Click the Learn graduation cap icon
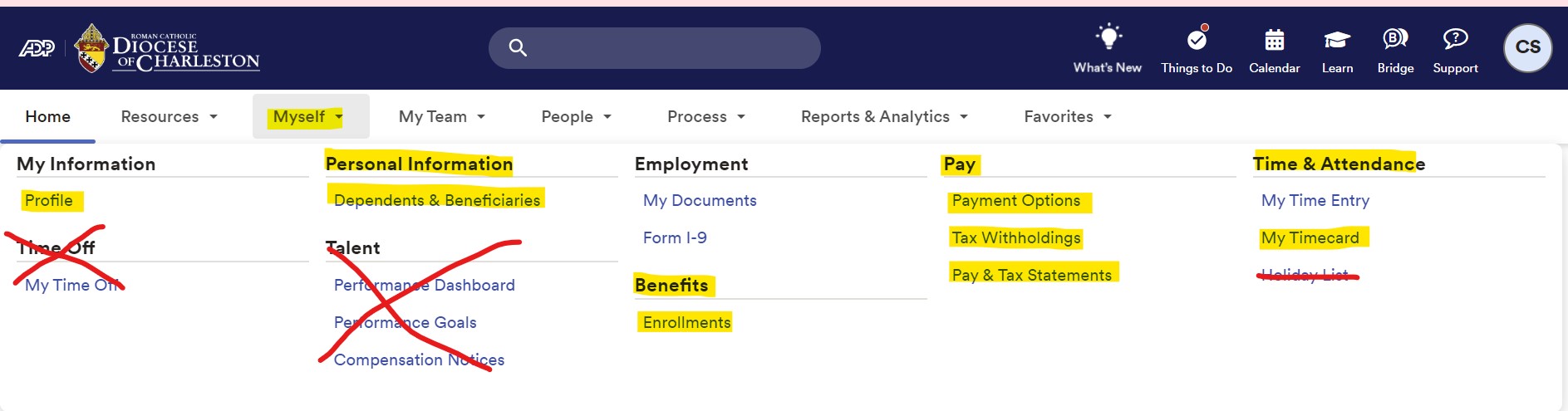 pyautogui.click(x=1337, y=39)
